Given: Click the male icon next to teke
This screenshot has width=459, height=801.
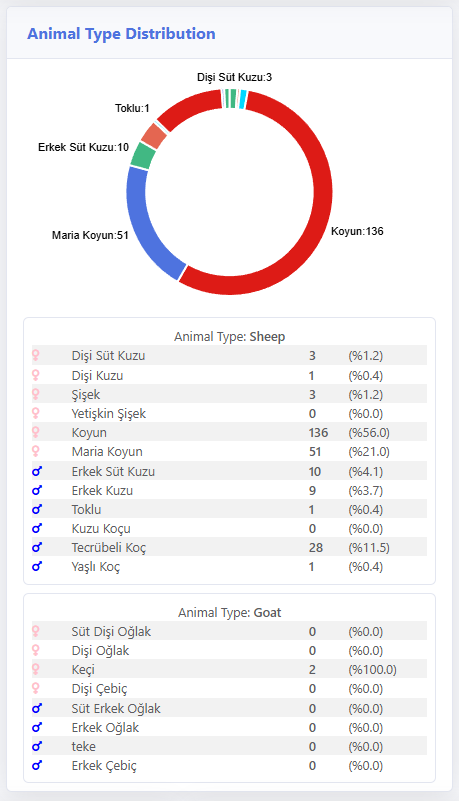Looking at the screenshot, I should [37, 746].
